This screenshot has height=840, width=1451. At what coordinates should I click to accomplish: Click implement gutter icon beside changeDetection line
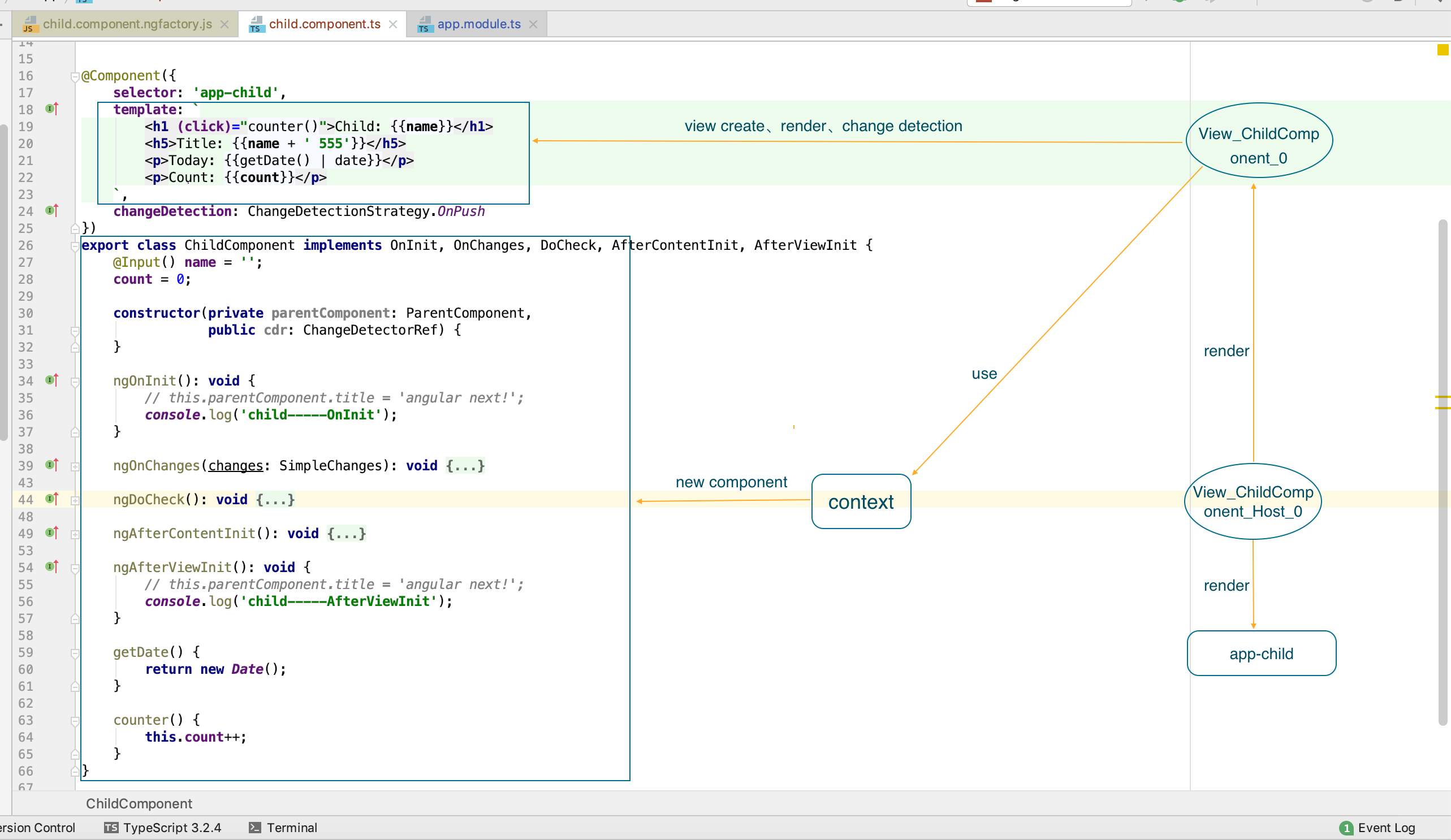[52, 210]
